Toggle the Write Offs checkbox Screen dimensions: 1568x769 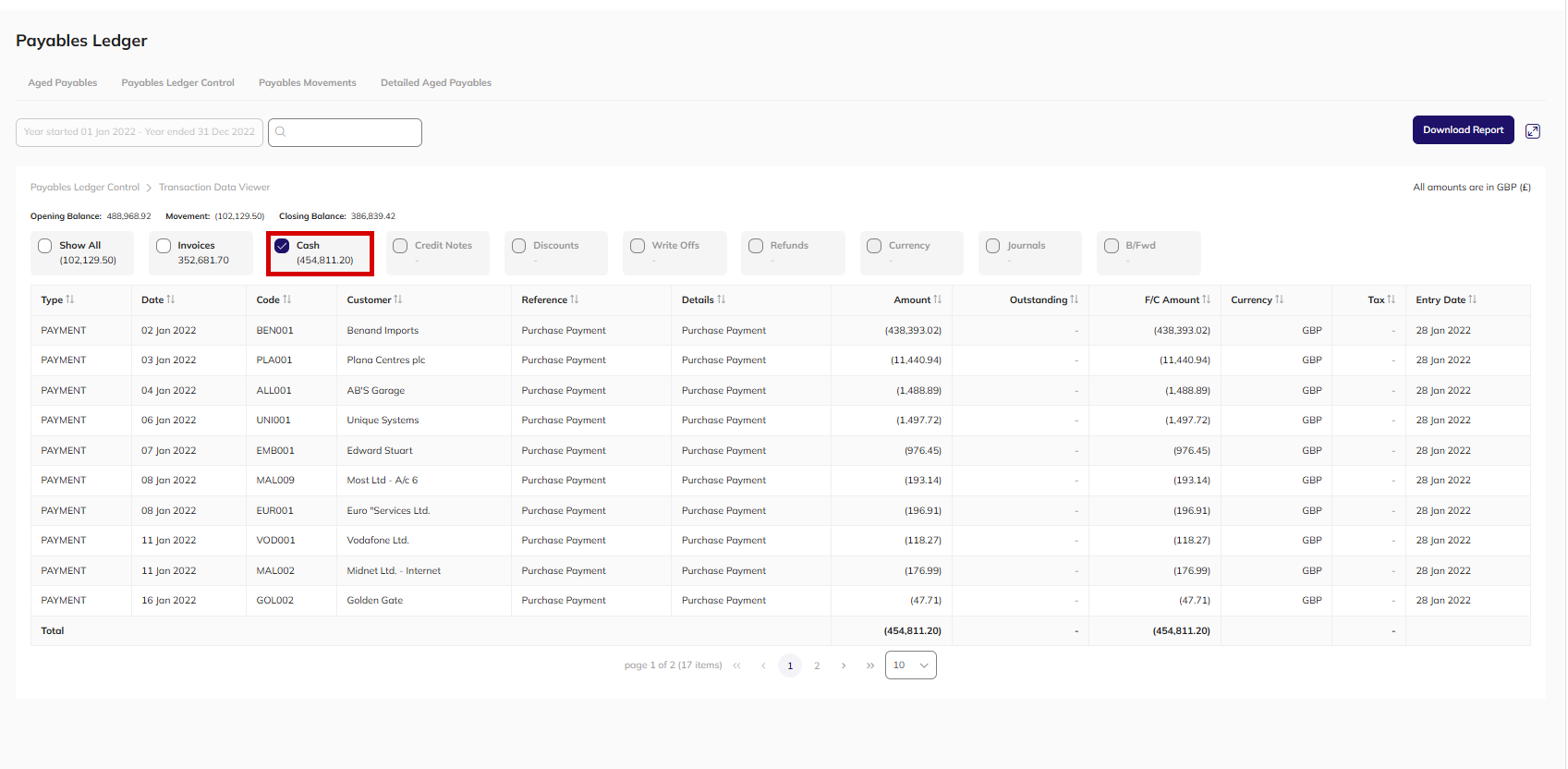[x=638, y=246]
